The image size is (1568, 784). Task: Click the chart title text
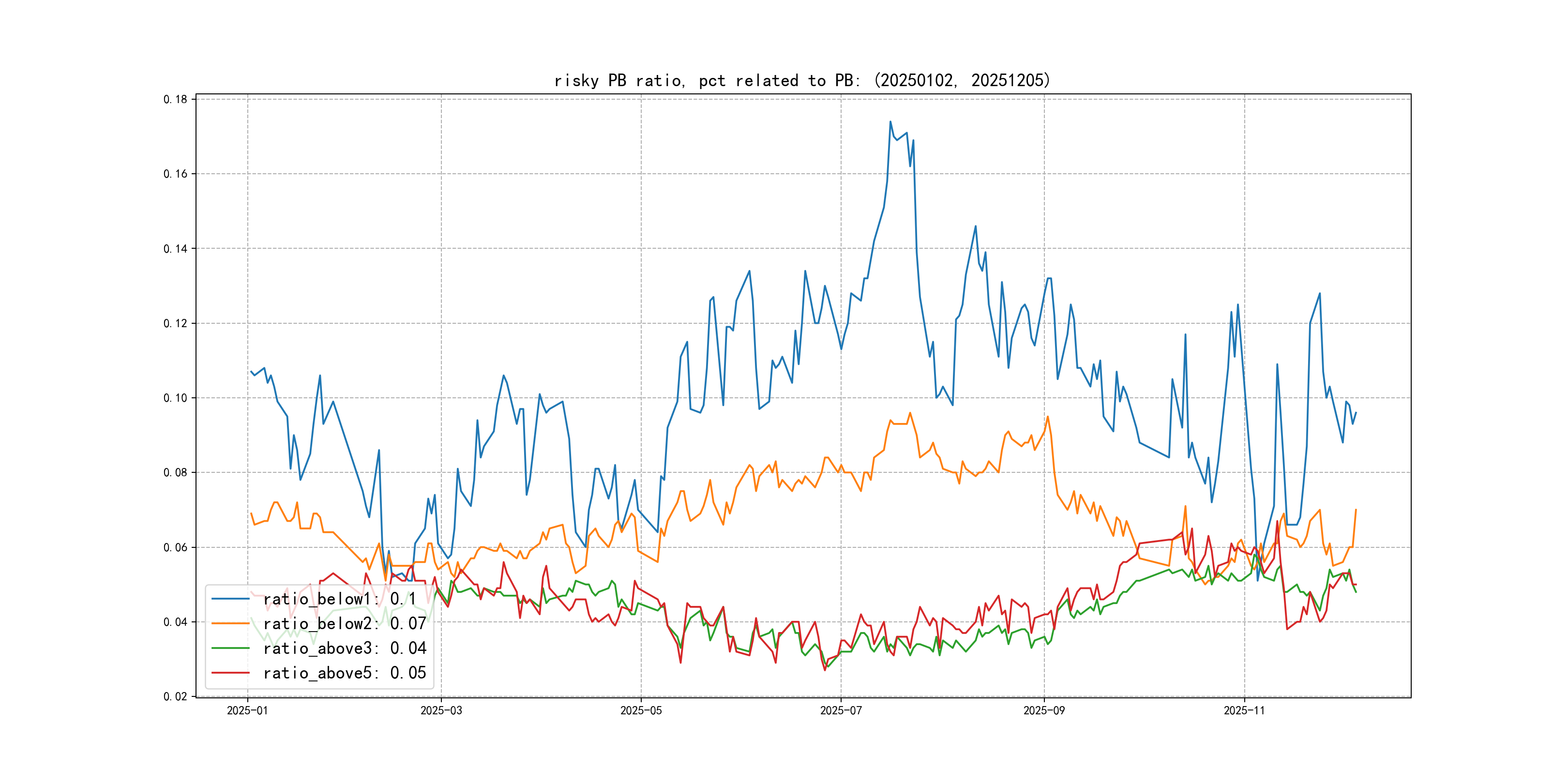802,80
